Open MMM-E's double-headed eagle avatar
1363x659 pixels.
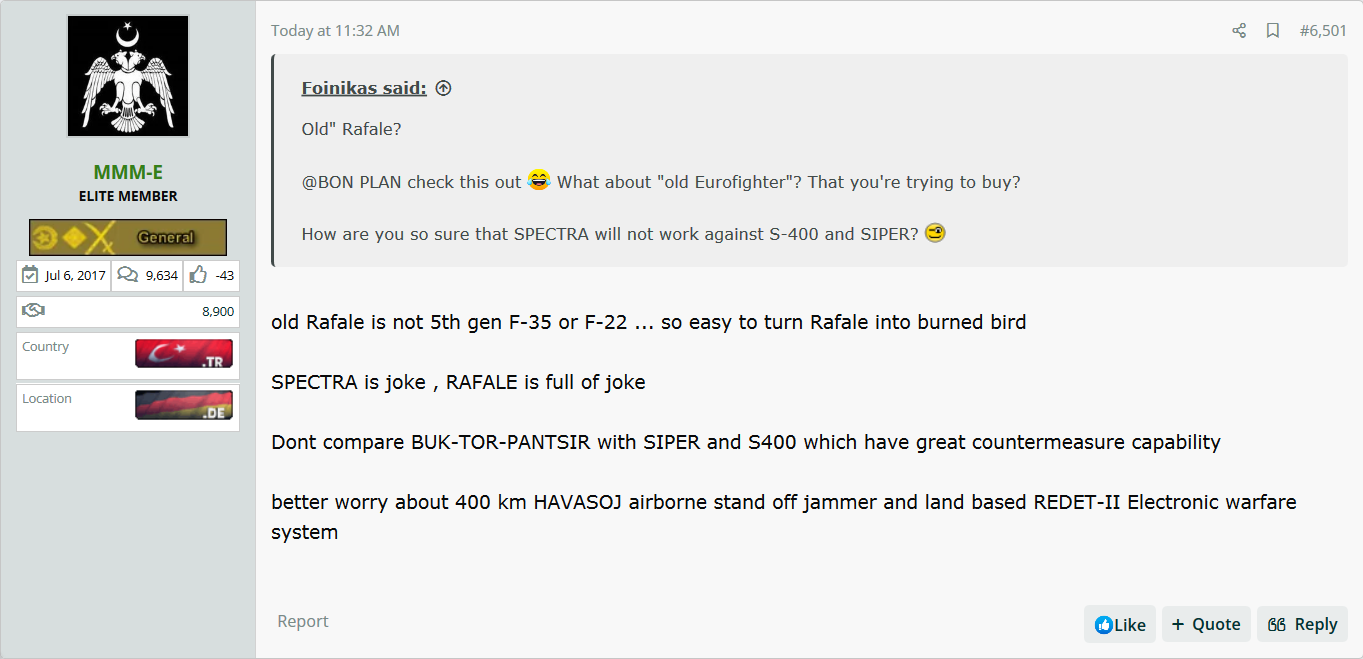128,76
